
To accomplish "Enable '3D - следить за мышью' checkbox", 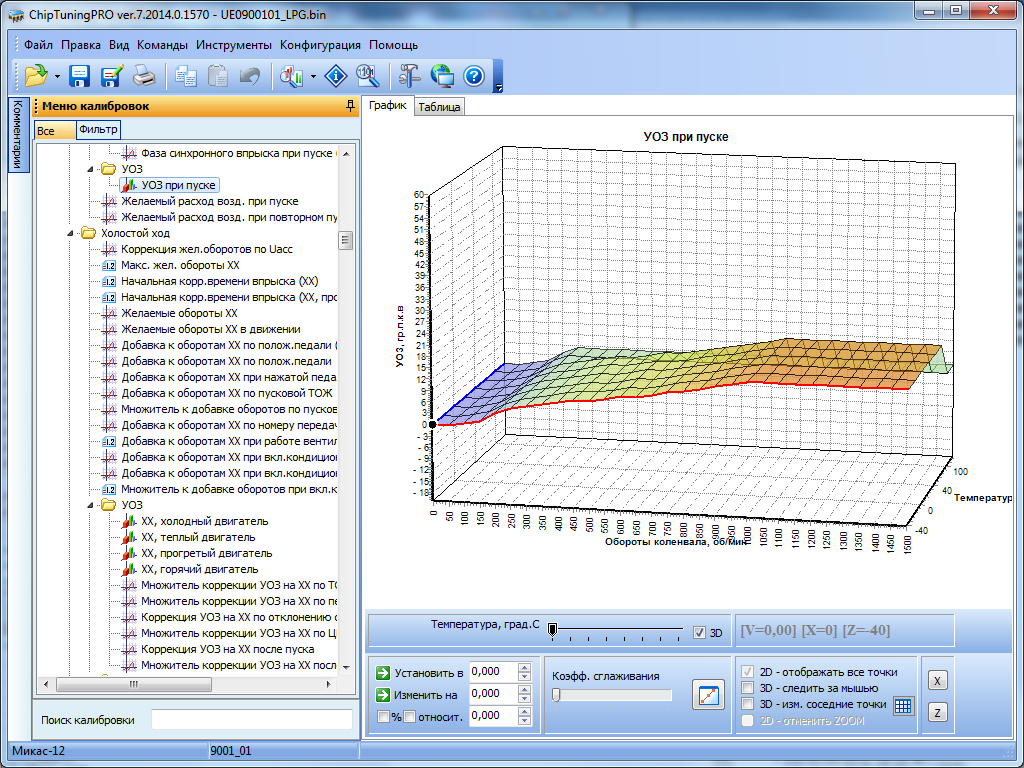I will coord(747,688).
